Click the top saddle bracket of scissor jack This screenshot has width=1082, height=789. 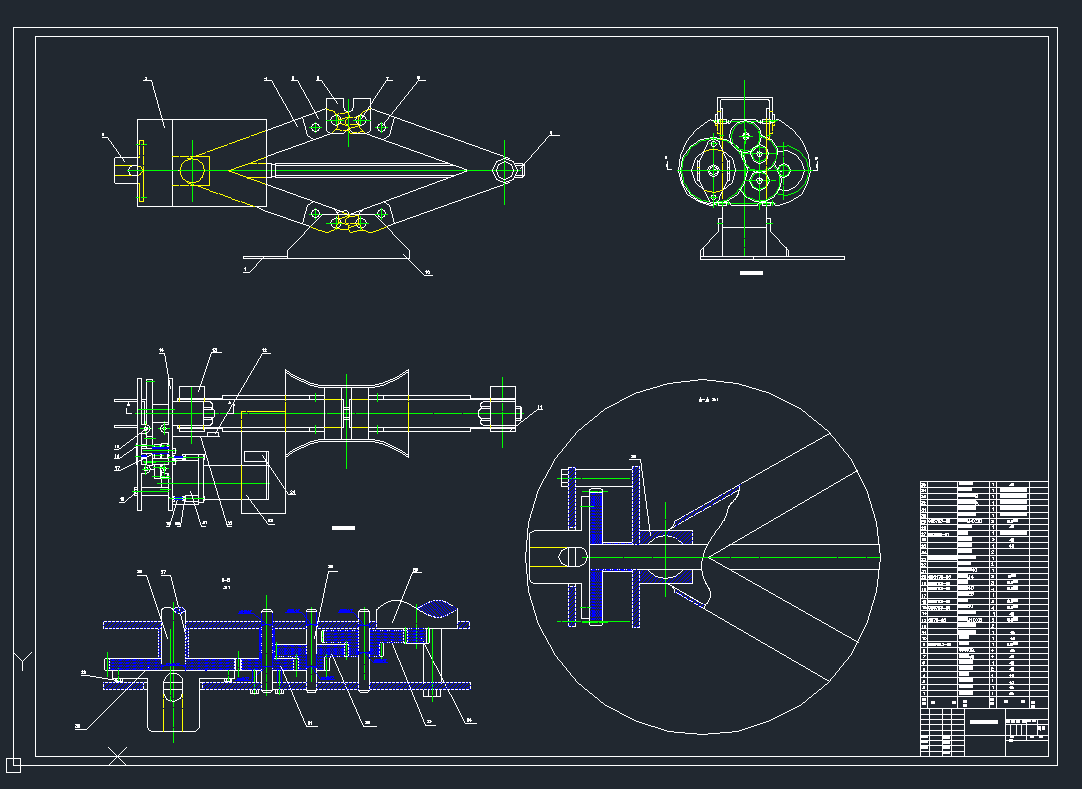(346, 107)
